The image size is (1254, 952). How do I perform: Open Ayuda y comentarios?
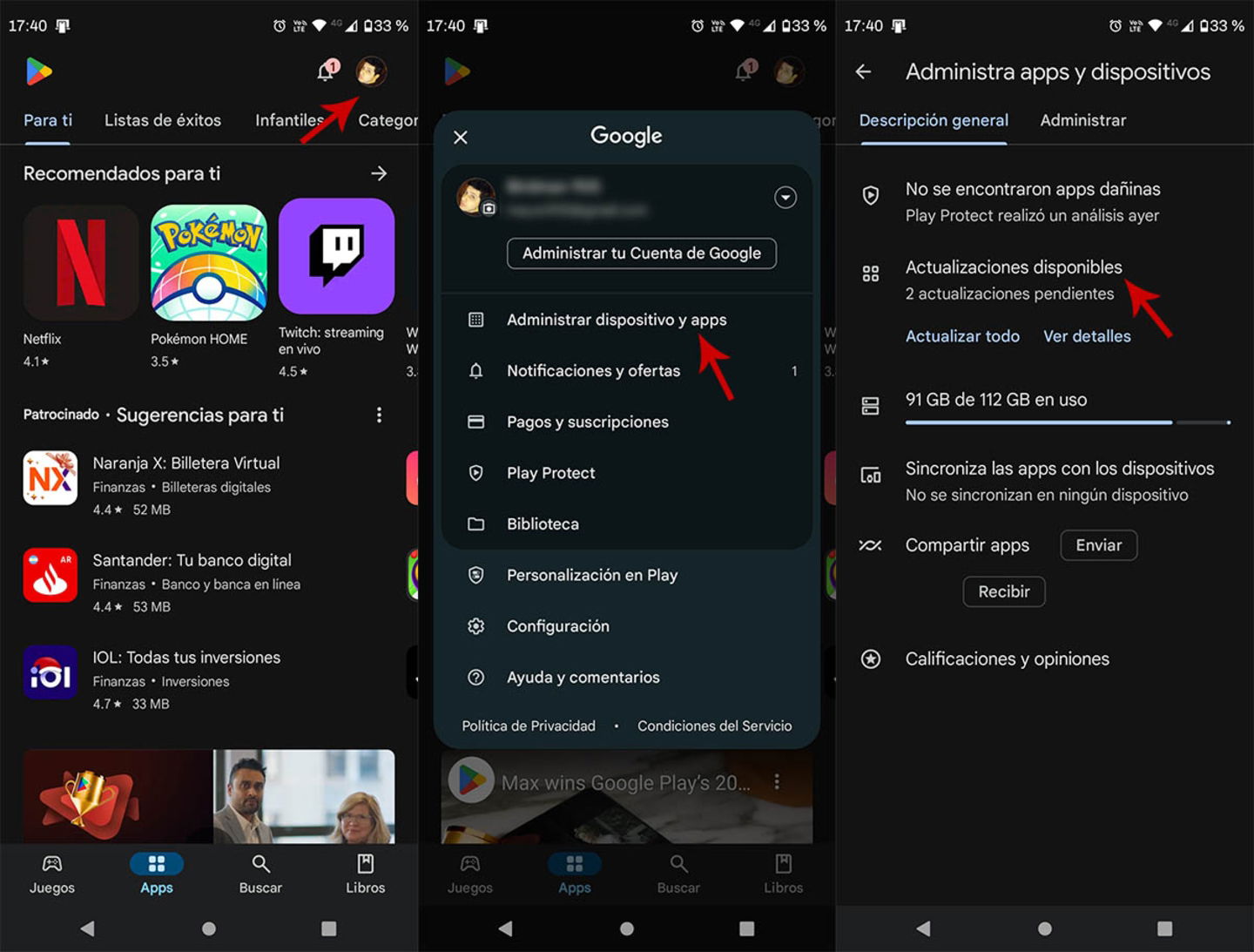pos(627,678)
